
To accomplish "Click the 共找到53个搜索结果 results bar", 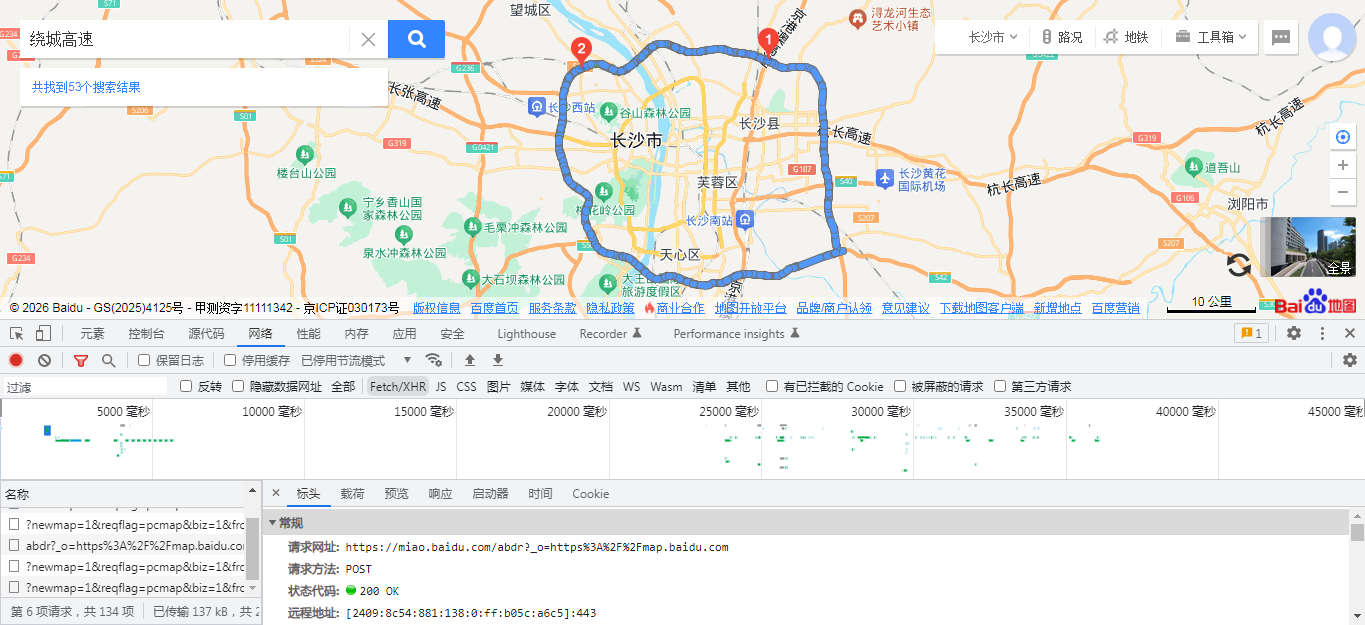I will tap(204, 87).
